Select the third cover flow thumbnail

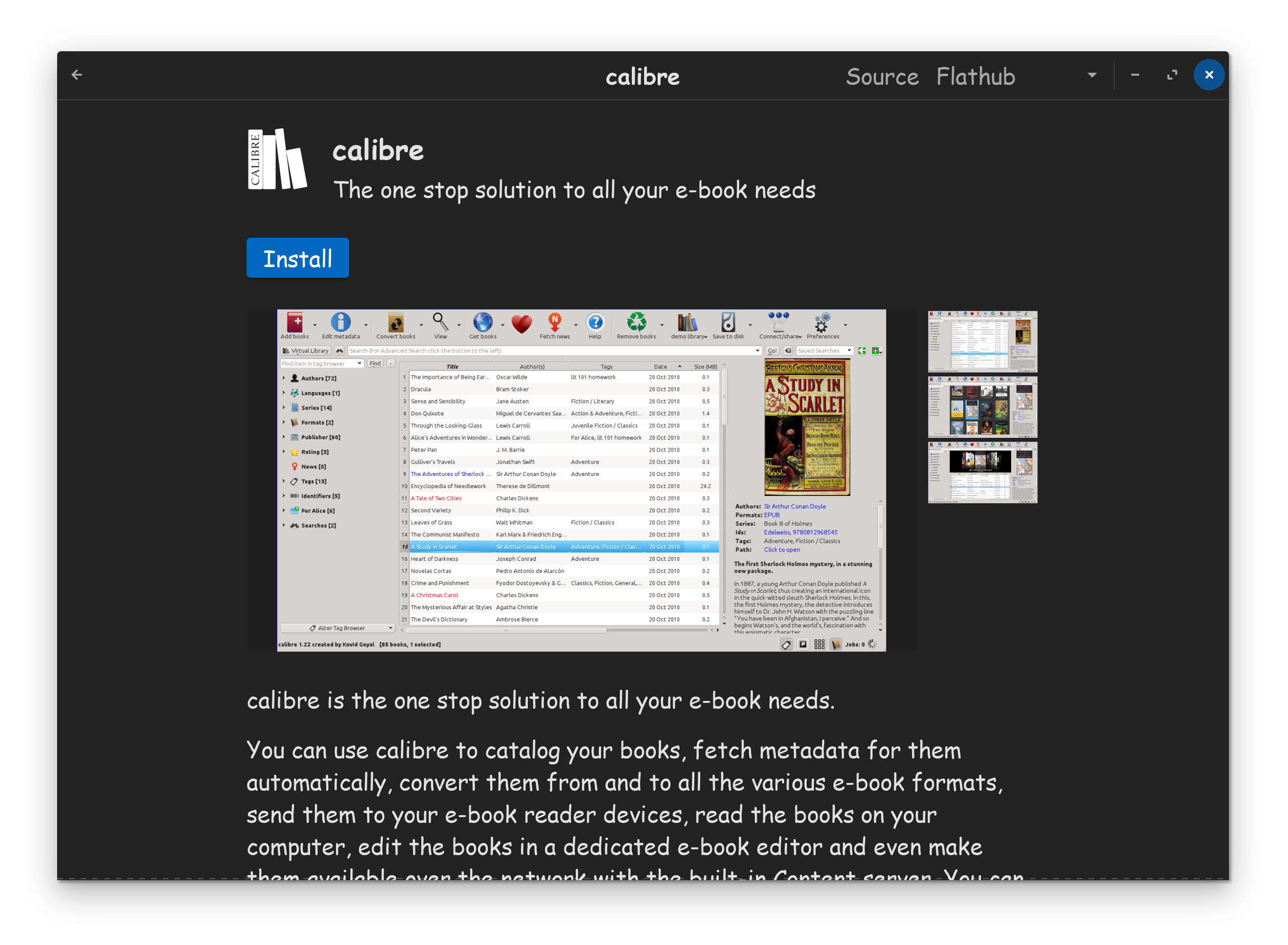[982, 472]
